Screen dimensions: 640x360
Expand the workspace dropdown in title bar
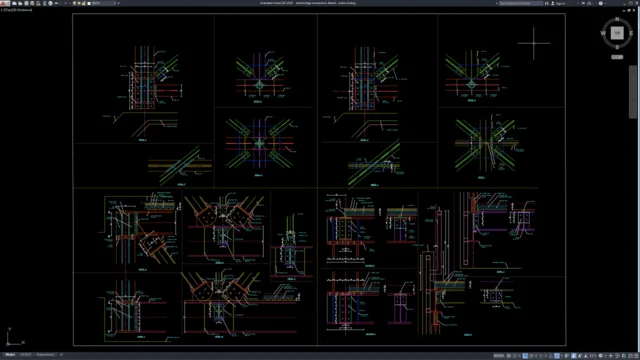pos(102,3)
